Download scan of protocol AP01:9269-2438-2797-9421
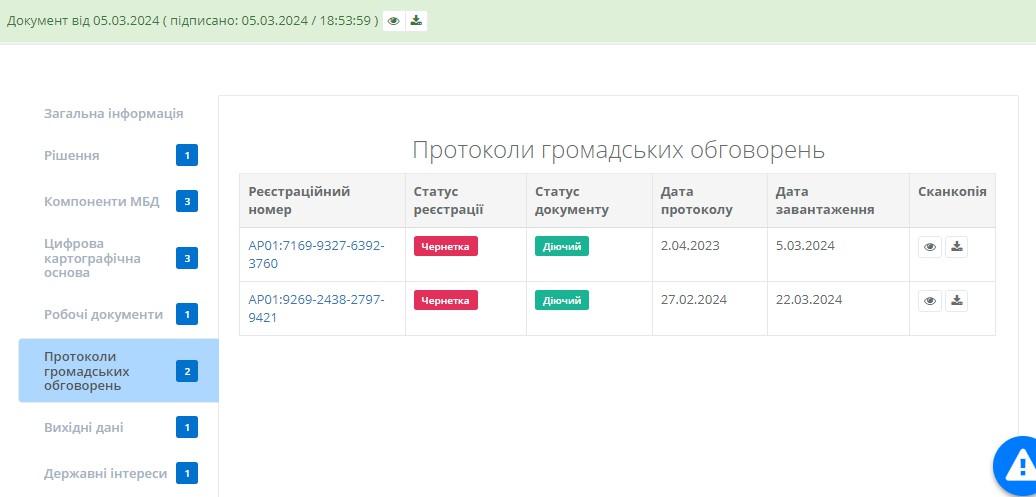Viewport: 1036px width, 497px height. (956, 301)
